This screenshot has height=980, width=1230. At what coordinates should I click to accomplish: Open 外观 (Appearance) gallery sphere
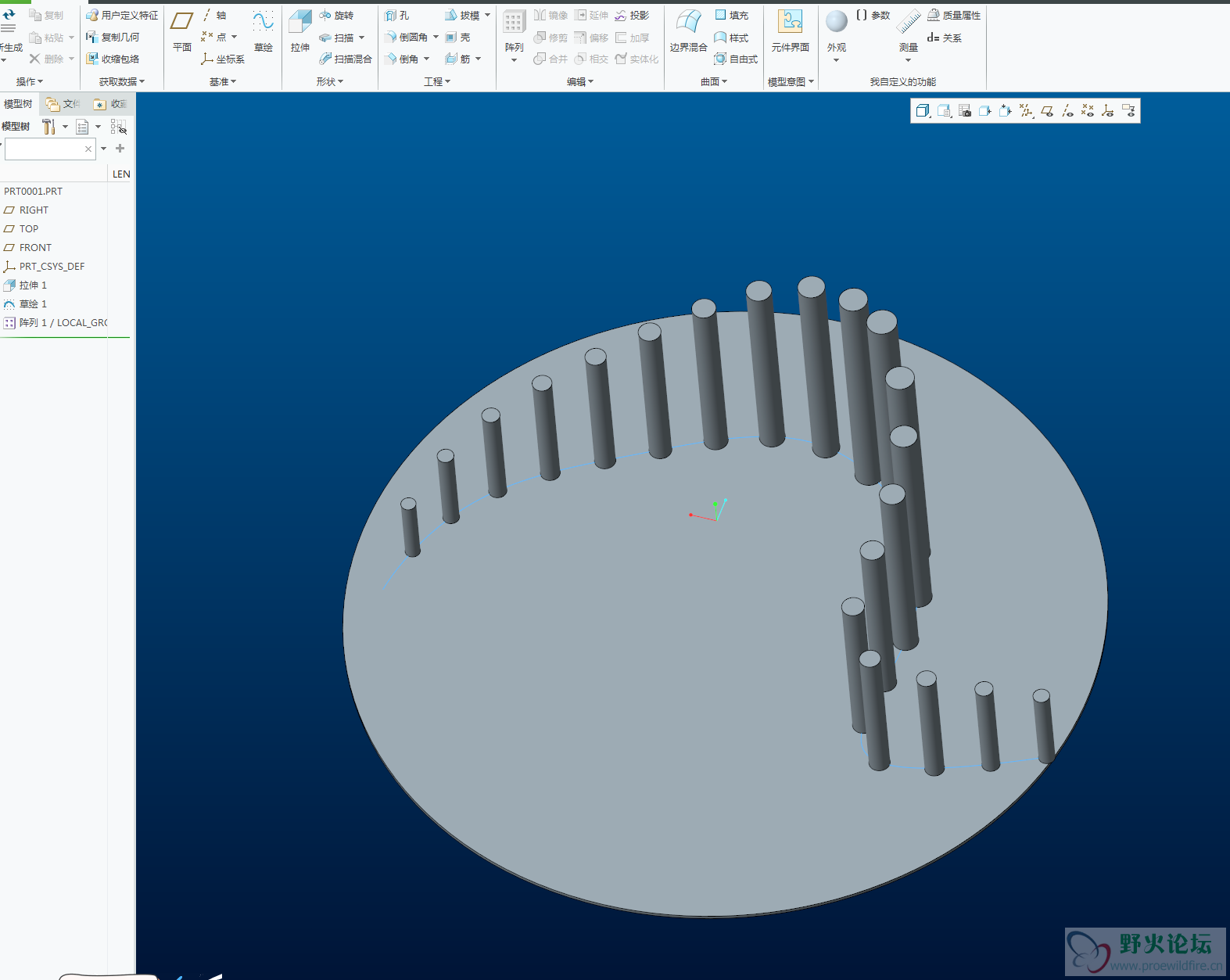point(837,22)
